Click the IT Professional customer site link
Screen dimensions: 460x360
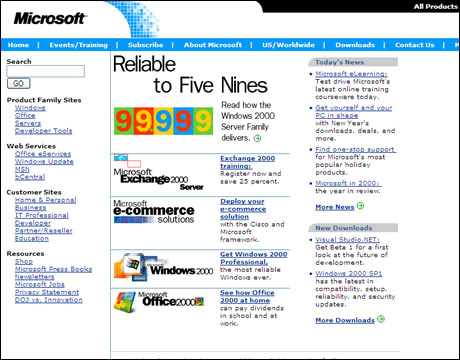coord(42,215)
